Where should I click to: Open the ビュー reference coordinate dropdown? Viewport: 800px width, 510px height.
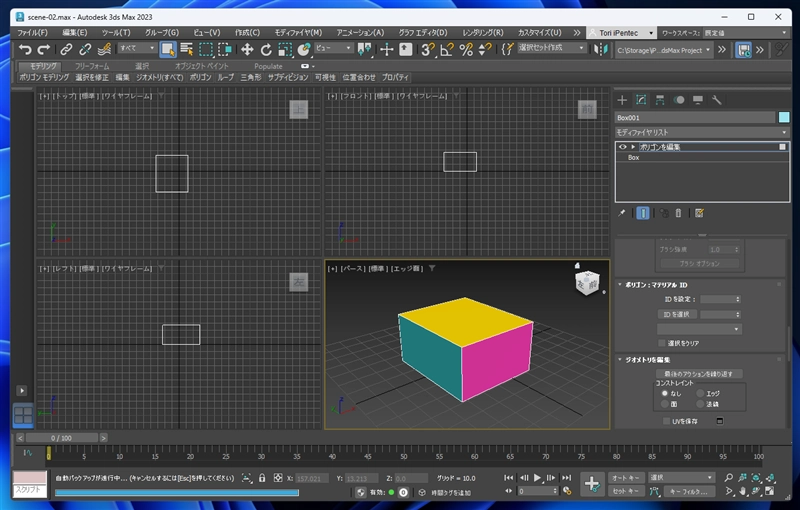click(x=334, y=48)
